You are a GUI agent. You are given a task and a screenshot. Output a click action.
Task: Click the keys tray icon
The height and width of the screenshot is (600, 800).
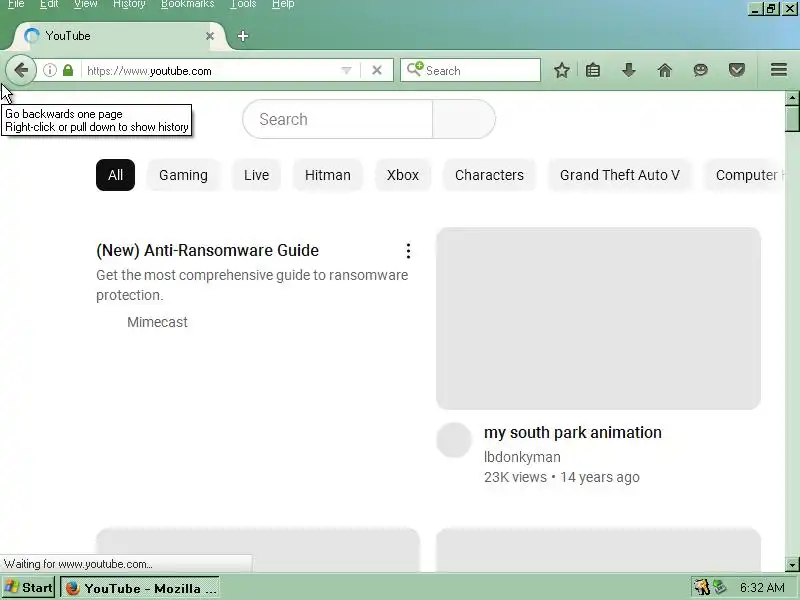click(x=702, y=587)
